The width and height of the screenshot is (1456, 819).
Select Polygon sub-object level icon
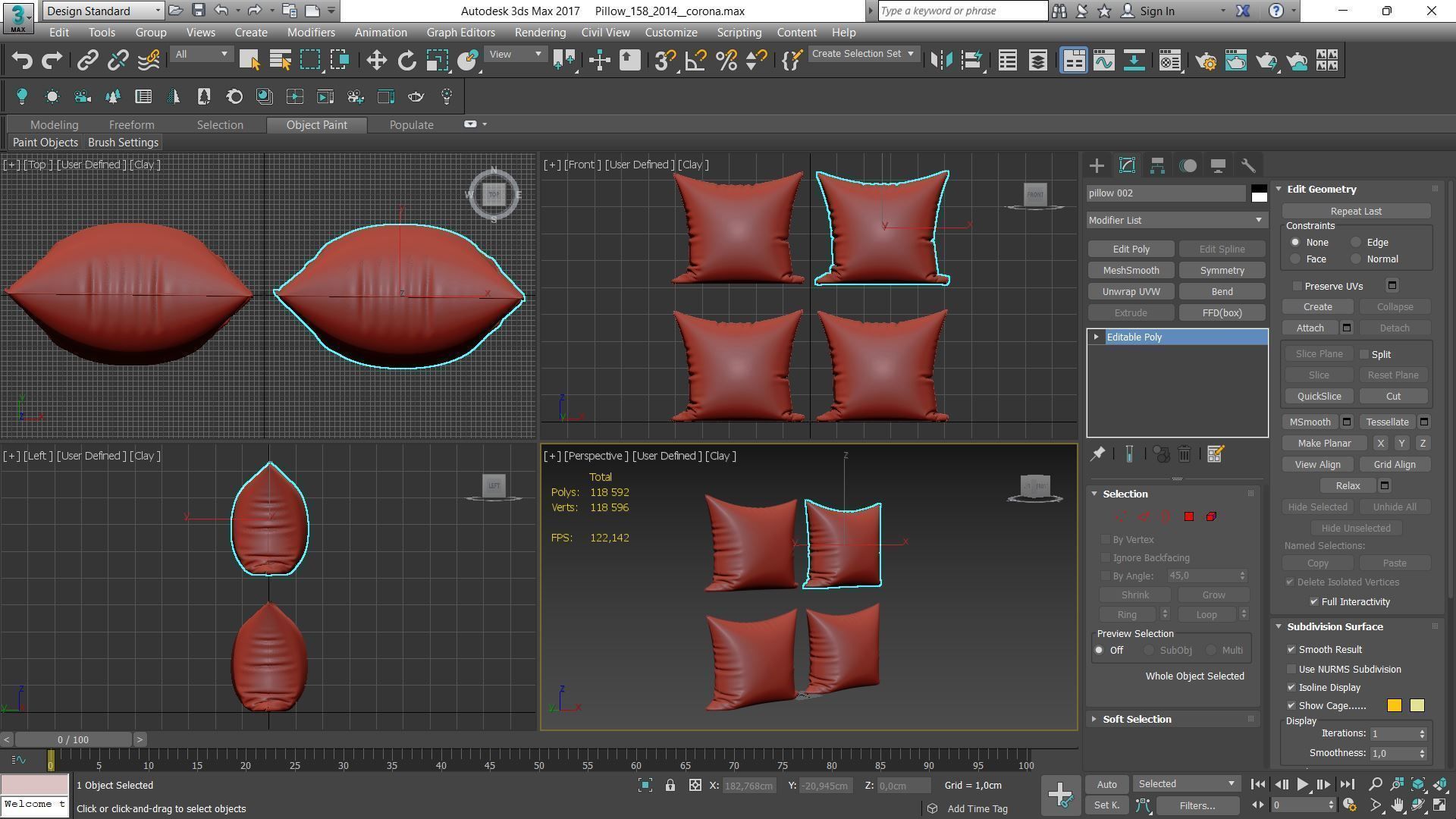1188,516
